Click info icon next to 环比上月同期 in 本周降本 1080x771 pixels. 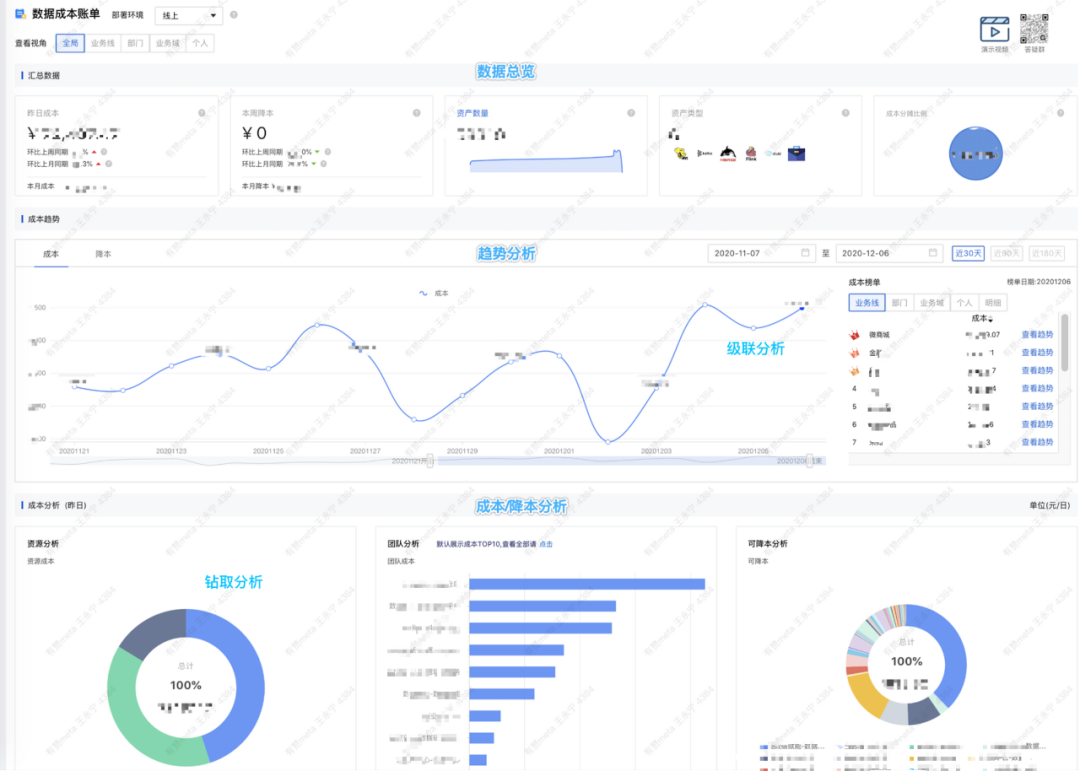(x=324, y=164)
